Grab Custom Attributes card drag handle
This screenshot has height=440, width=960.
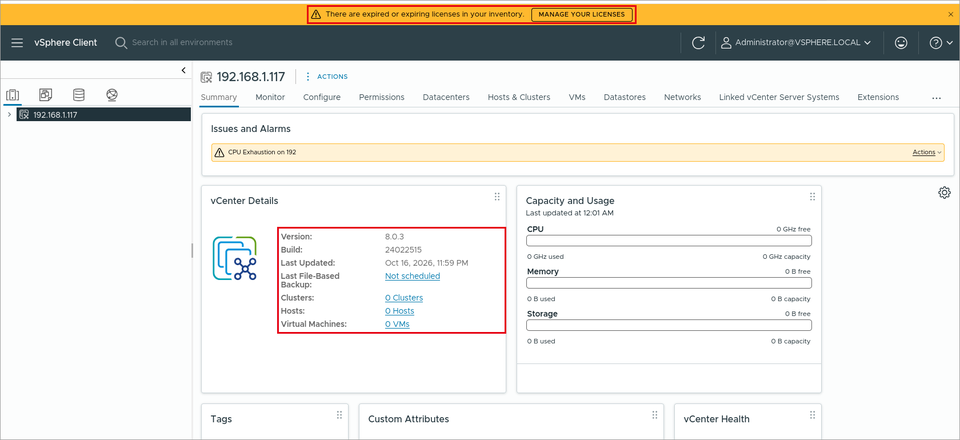click(x=654, y=415)
